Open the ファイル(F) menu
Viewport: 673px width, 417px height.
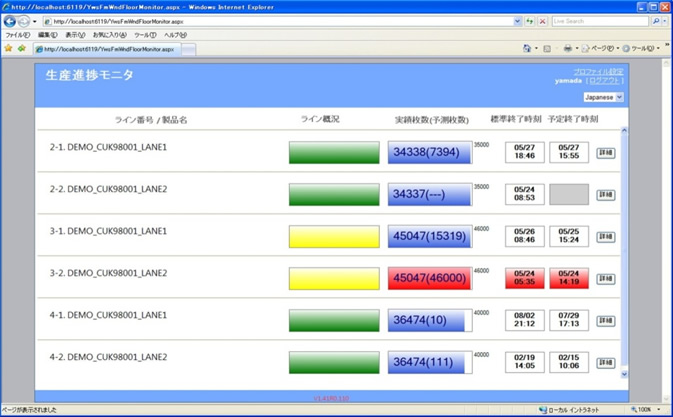tap(17, 35)
